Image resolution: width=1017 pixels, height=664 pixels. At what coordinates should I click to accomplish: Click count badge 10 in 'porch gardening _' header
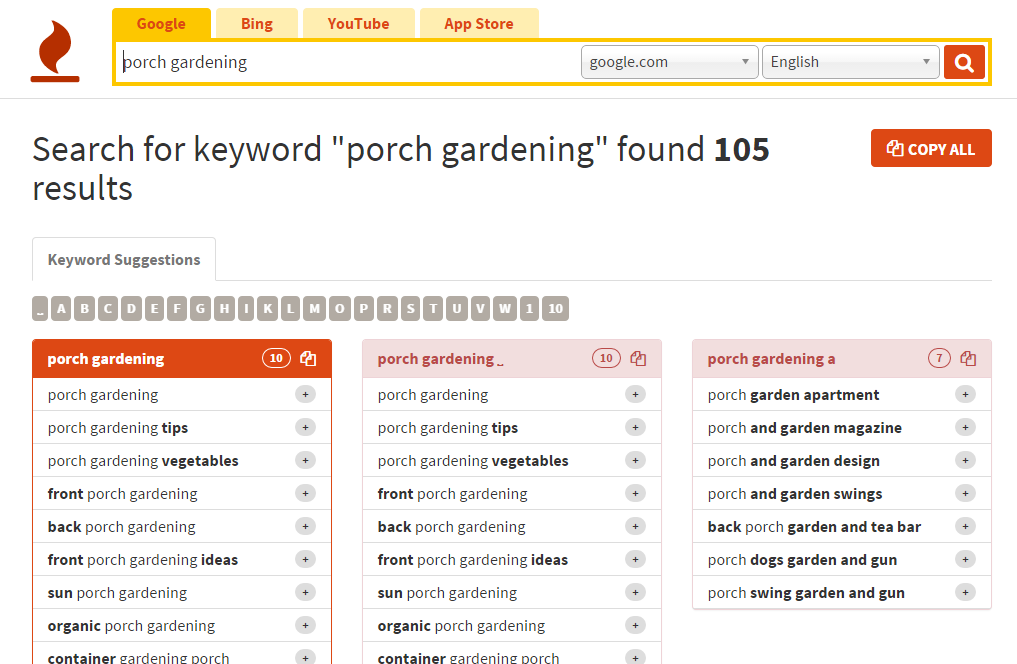click(606, 358)
